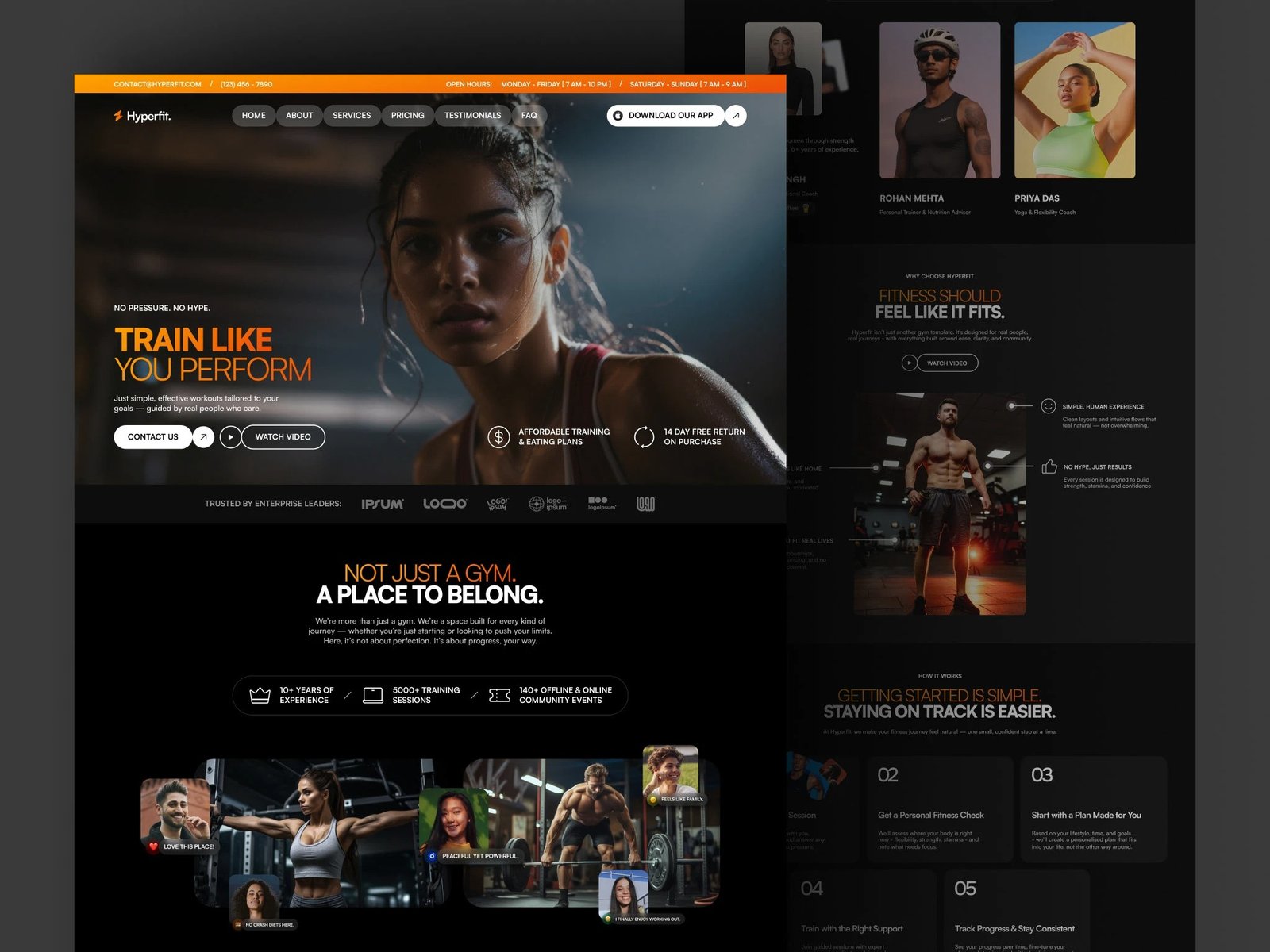Image resolution: width=1270 pixels, height=952 pixels.
Task: Jump to the Testimonials nav item
Action: pos(473,116)
